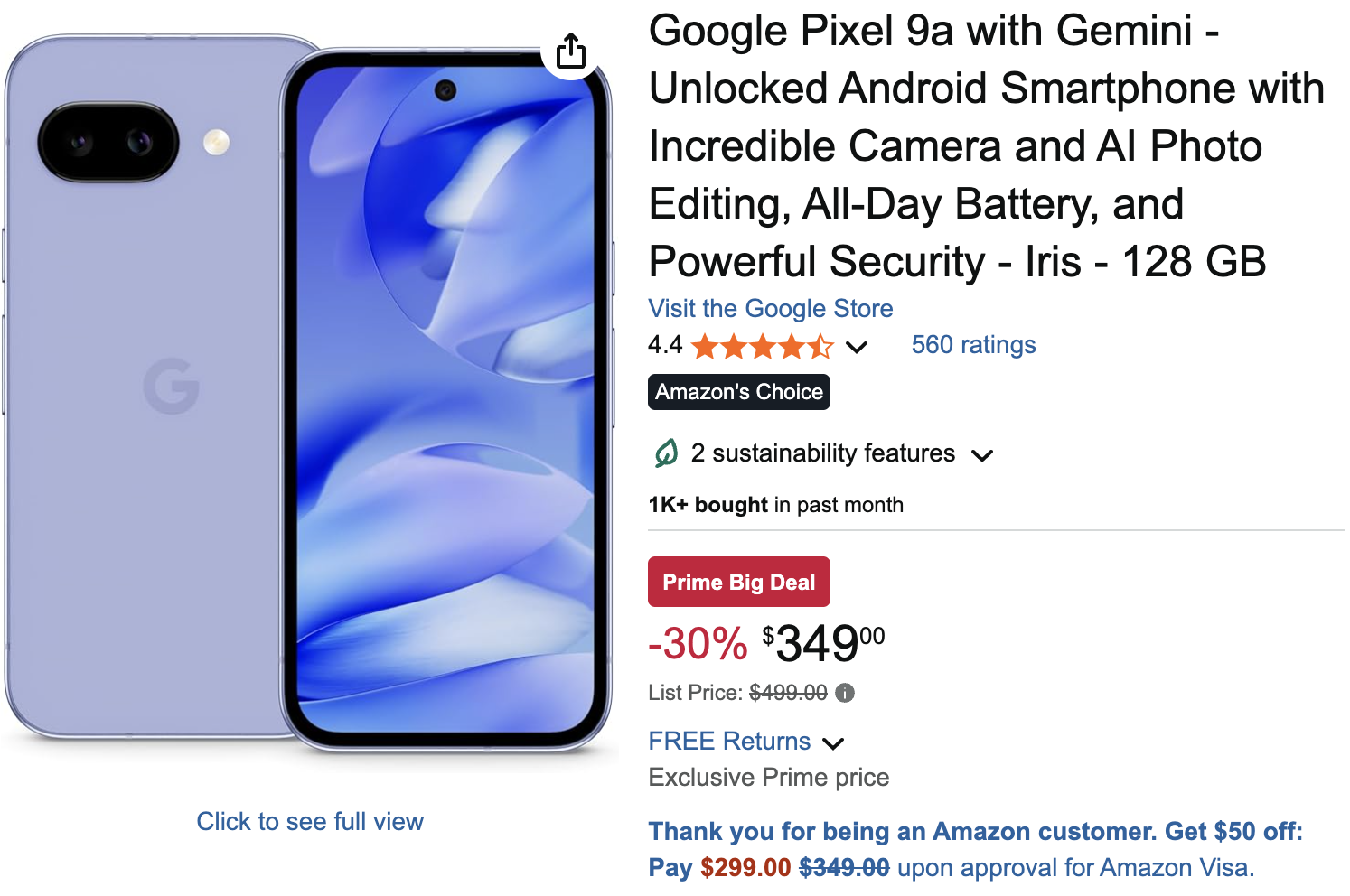Screen dimensions: 1350x896
Task: Click the Exclusive Prime price label
Action: tap(767, 777)
